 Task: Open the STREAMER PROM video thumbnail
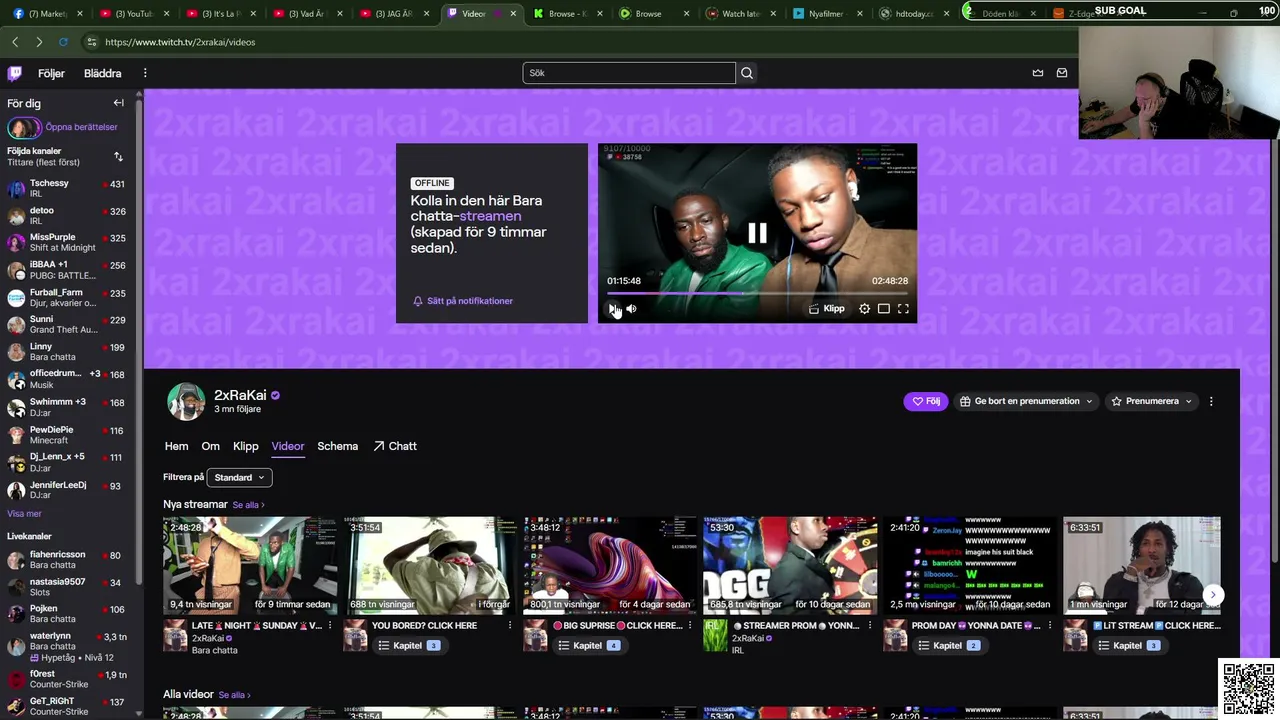[x=790, y=565]
